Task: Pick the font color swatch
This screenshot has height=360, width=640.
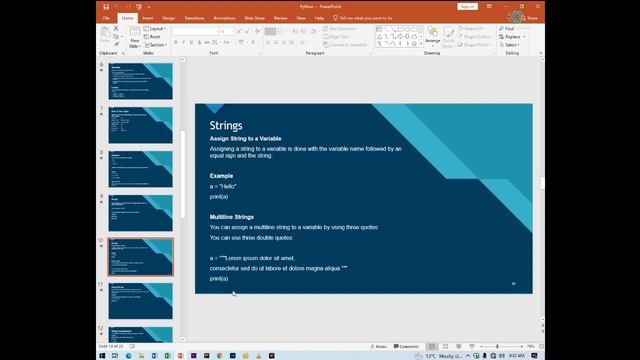Action: 253,42
